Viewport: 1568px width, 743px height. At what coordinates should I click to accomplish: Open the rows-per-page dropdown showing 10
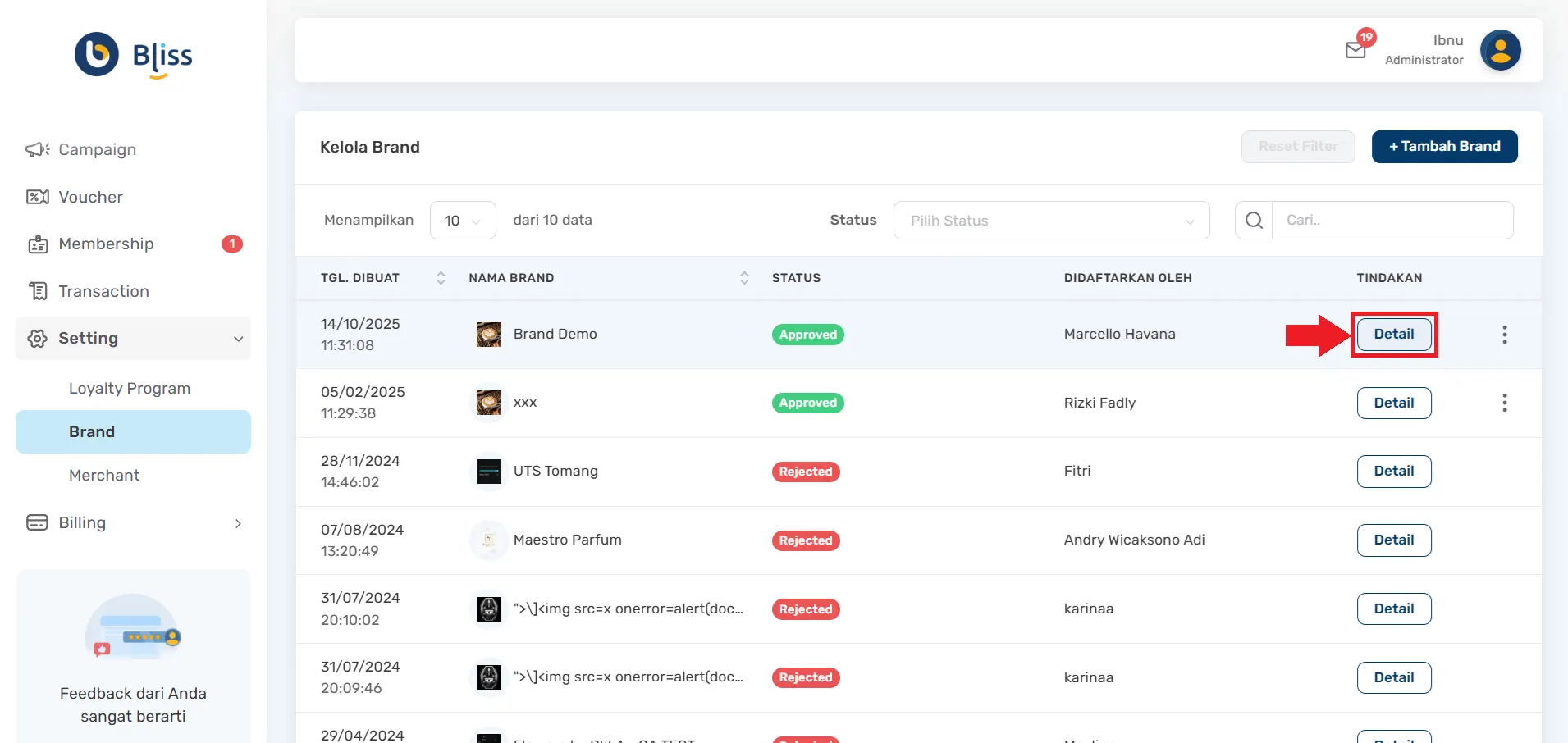[x=463, y=221]
